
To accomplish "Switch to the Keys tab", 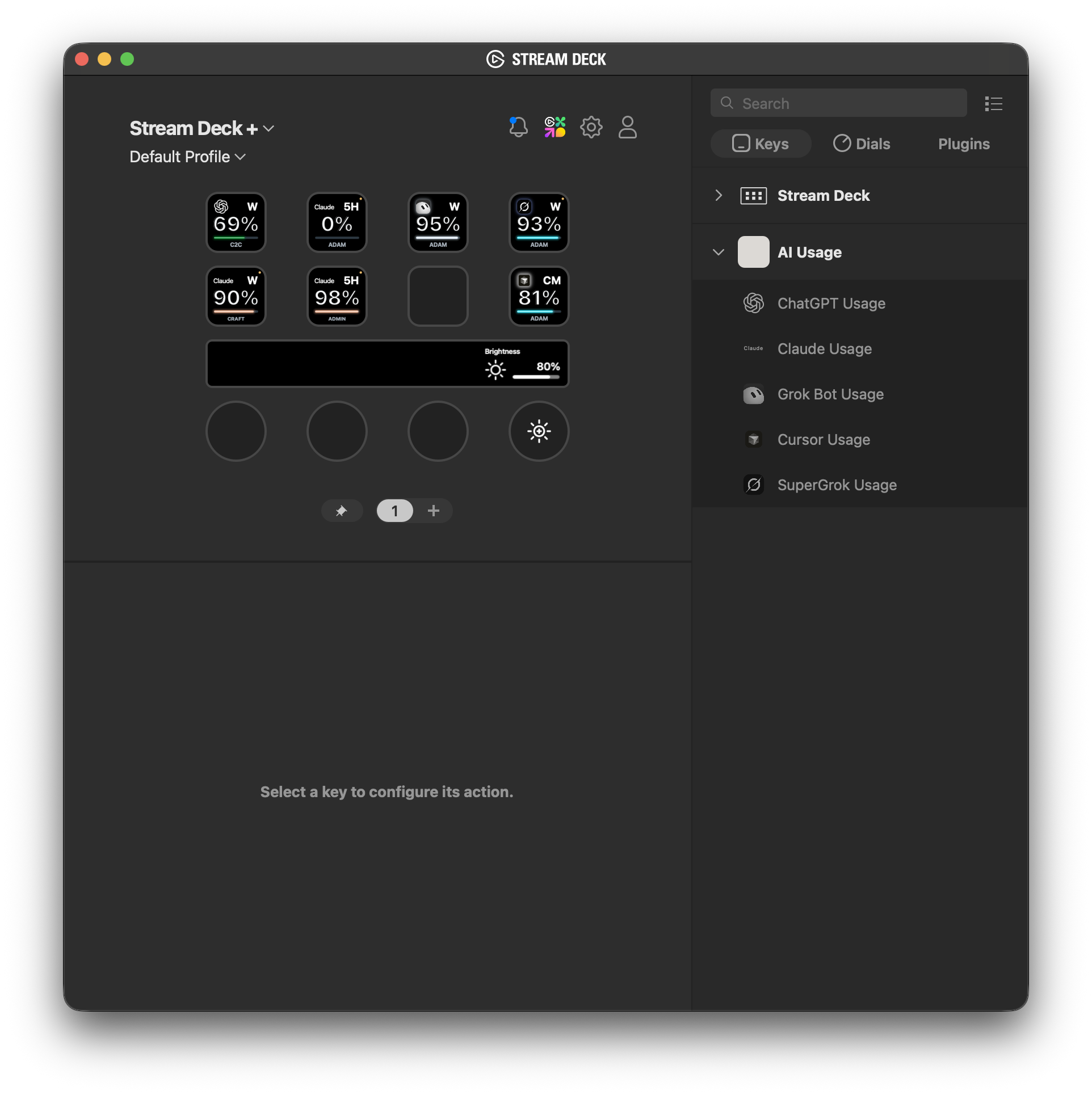I will pyautogui.click(x=761, y=144).
